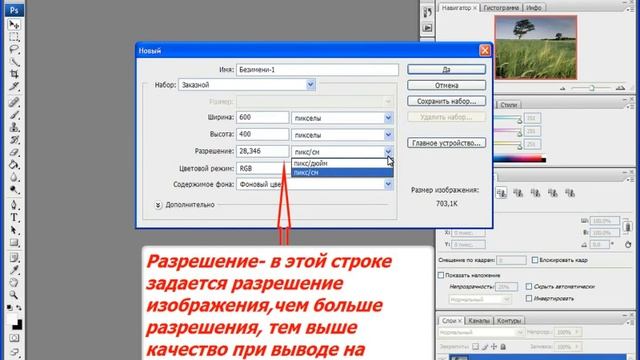Select the Слои tab
The height and width of the screenshot is (360, 640).
click(451, 321)
